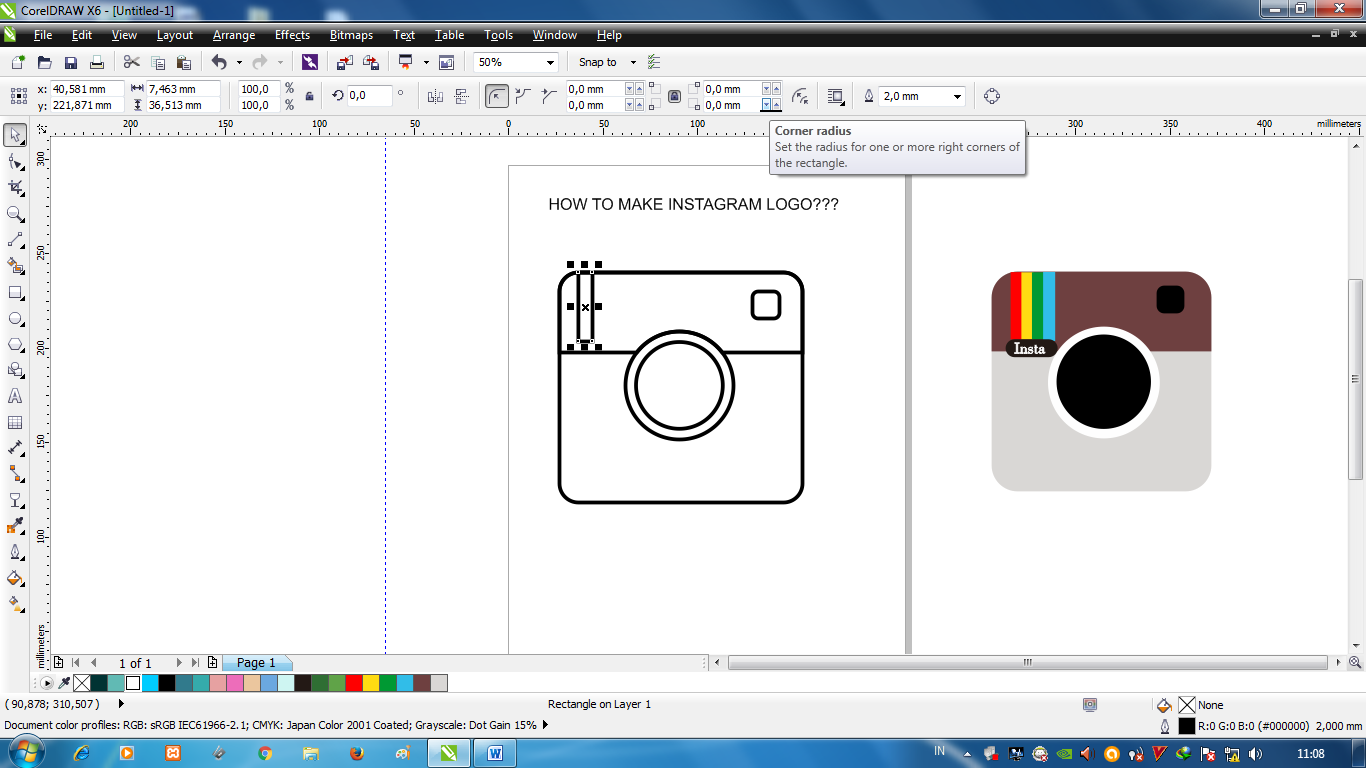Open the Effects menu
Screen dimensions: 1366x768
292,35
